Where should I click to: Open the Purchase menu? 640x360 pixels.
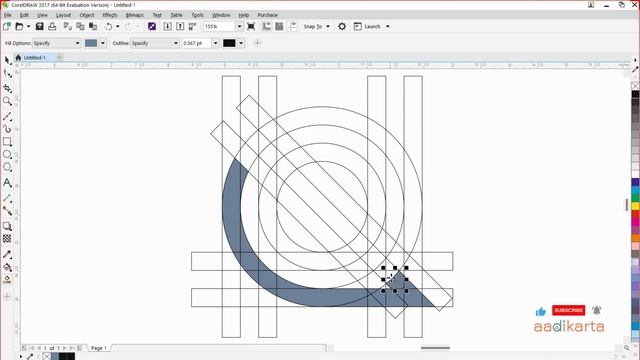click(x=267, y=15)
